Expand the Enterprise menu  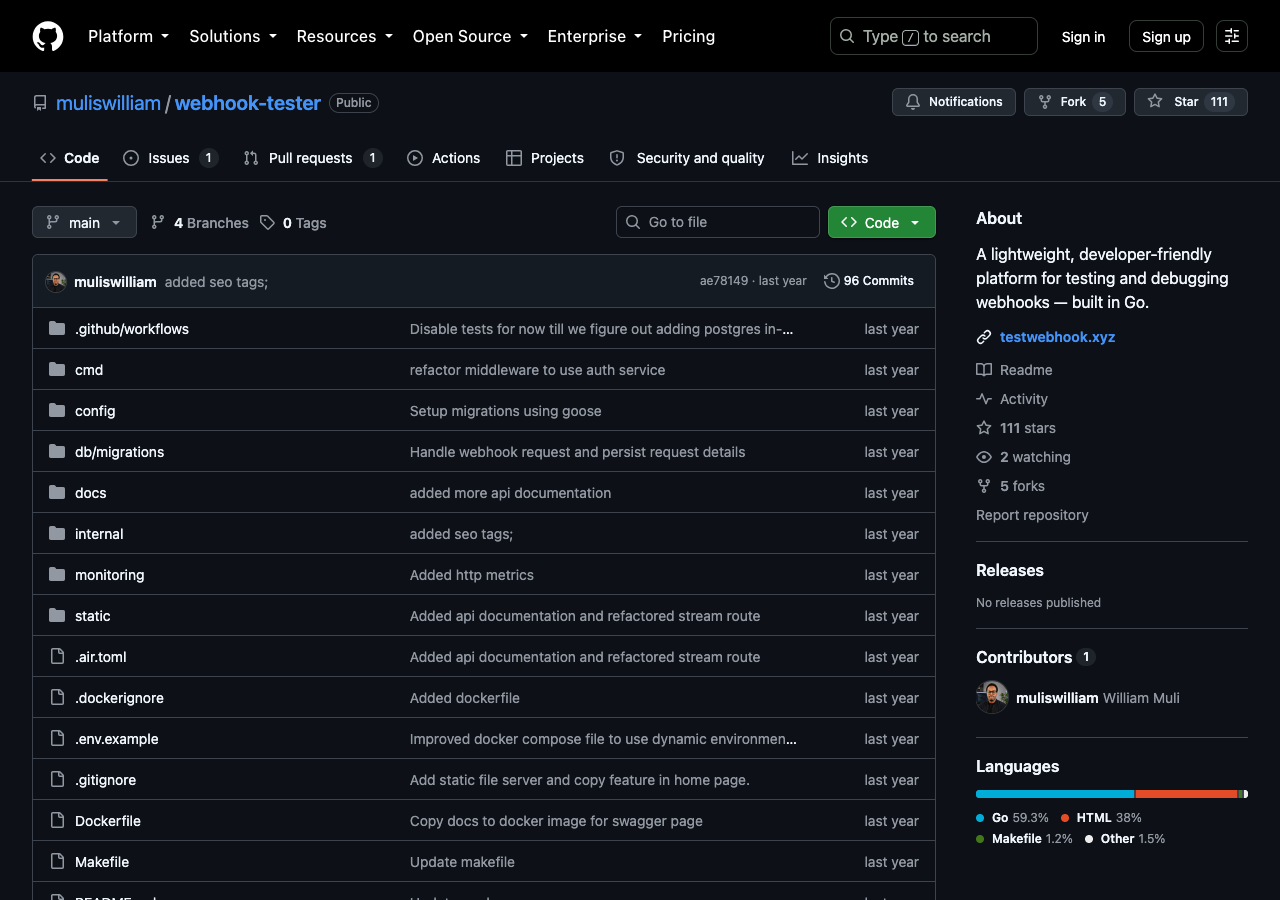tap(594, 36)
